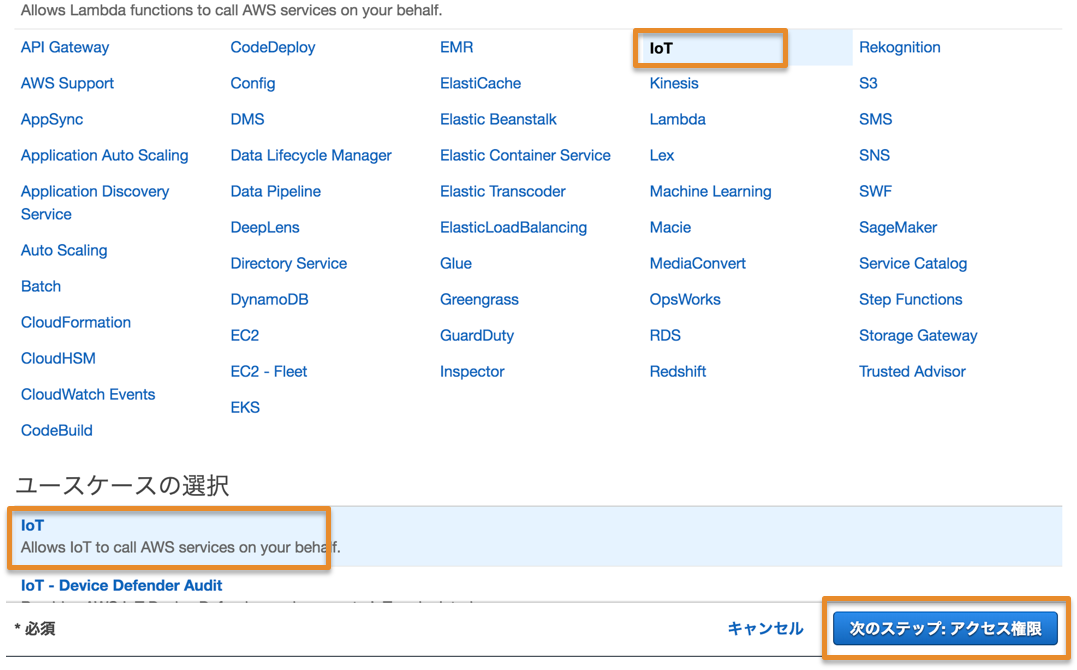The height and width of the screenshot is (670, 1077).
Task: Select Inspector service
Action: pyautogui.click(x=472, y=372)
